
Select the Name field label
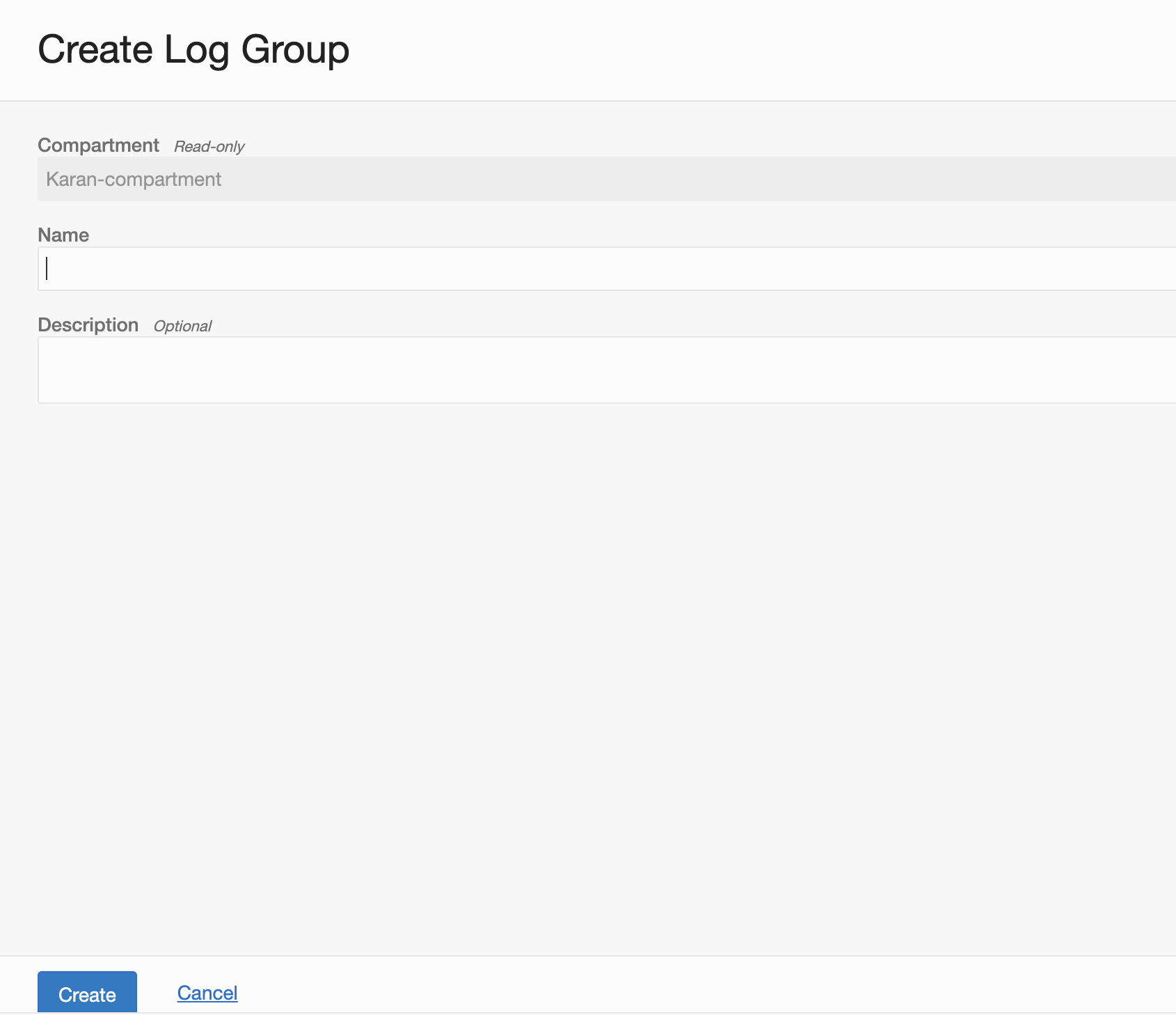coord(63,235)
